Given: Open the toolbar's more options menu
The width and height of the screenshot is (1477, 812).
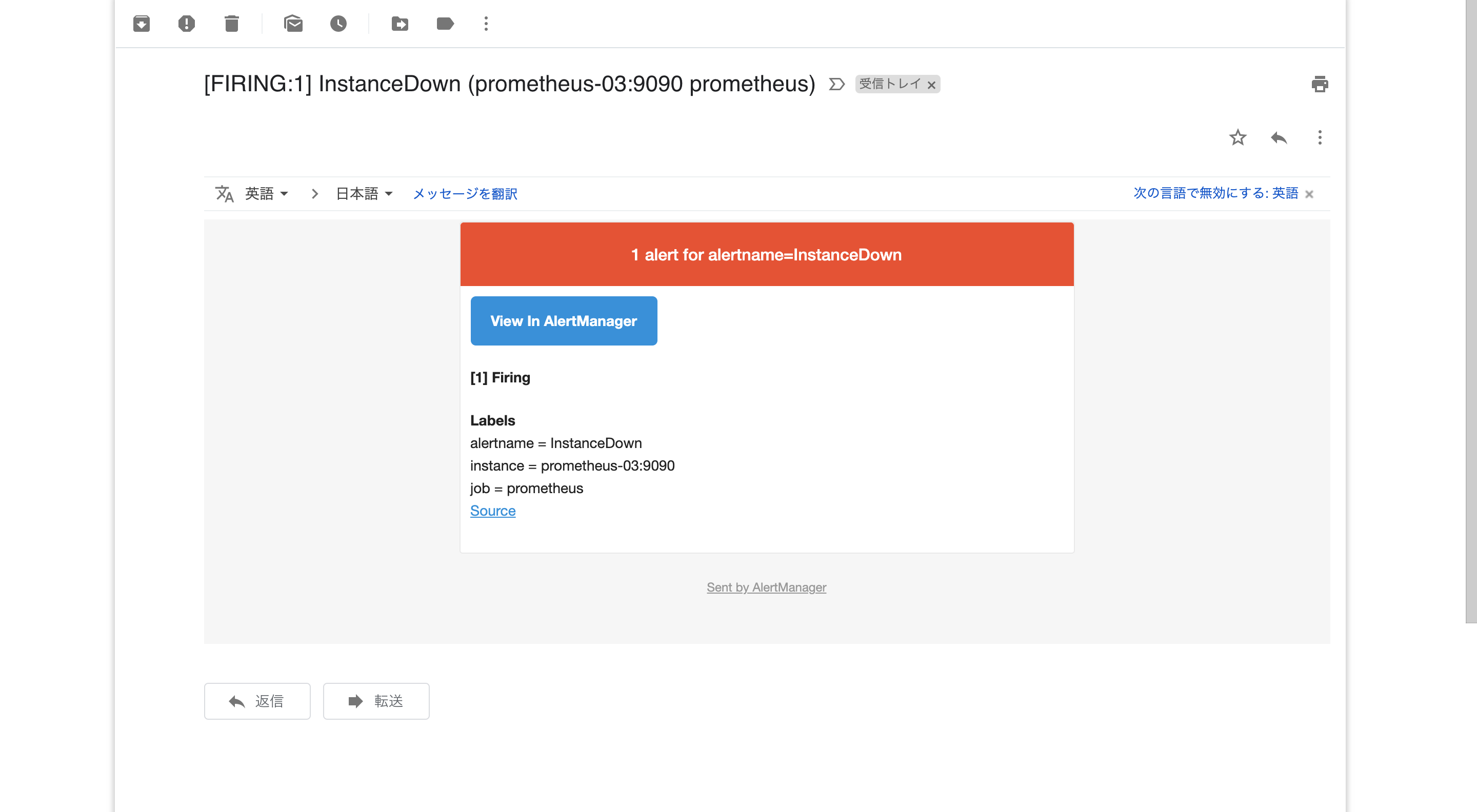Looking at the screenshot, I should point(486,24).
